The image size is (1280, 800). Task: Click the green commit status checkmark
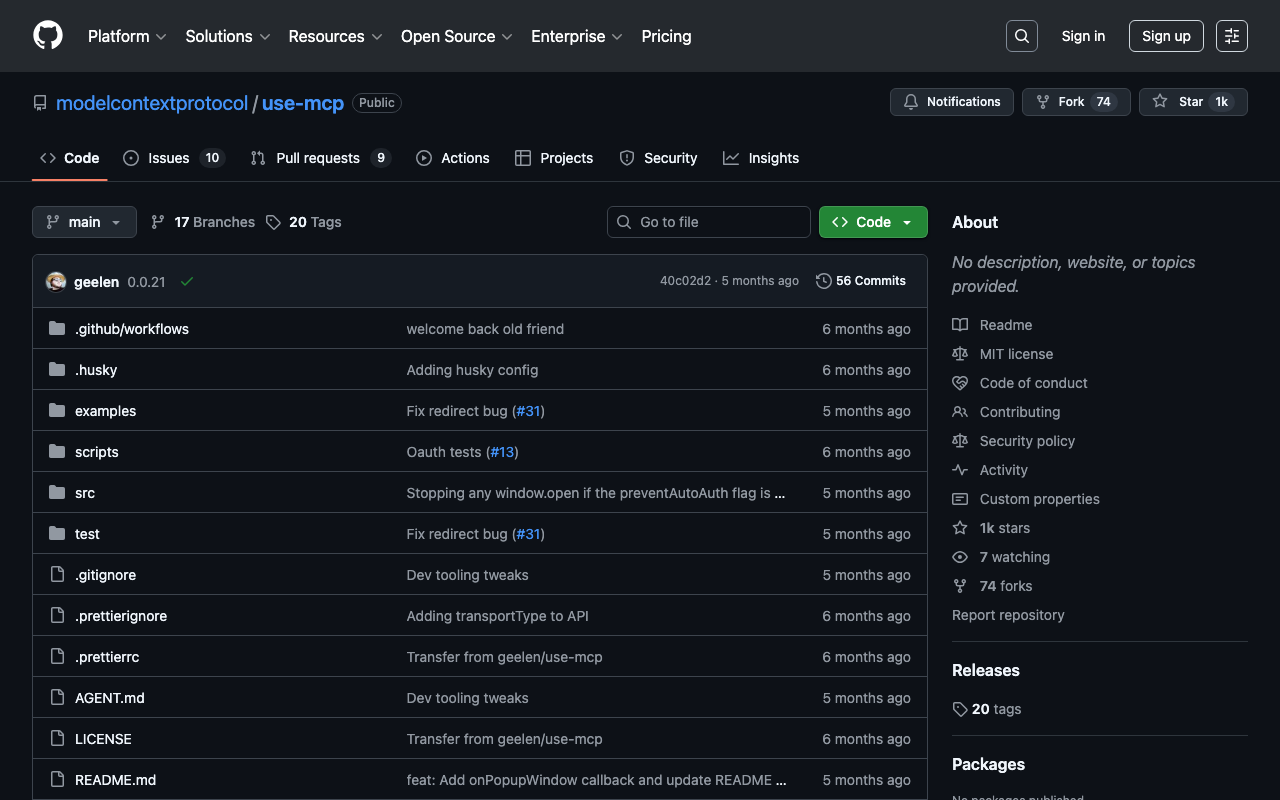click(x=186, y=282)
